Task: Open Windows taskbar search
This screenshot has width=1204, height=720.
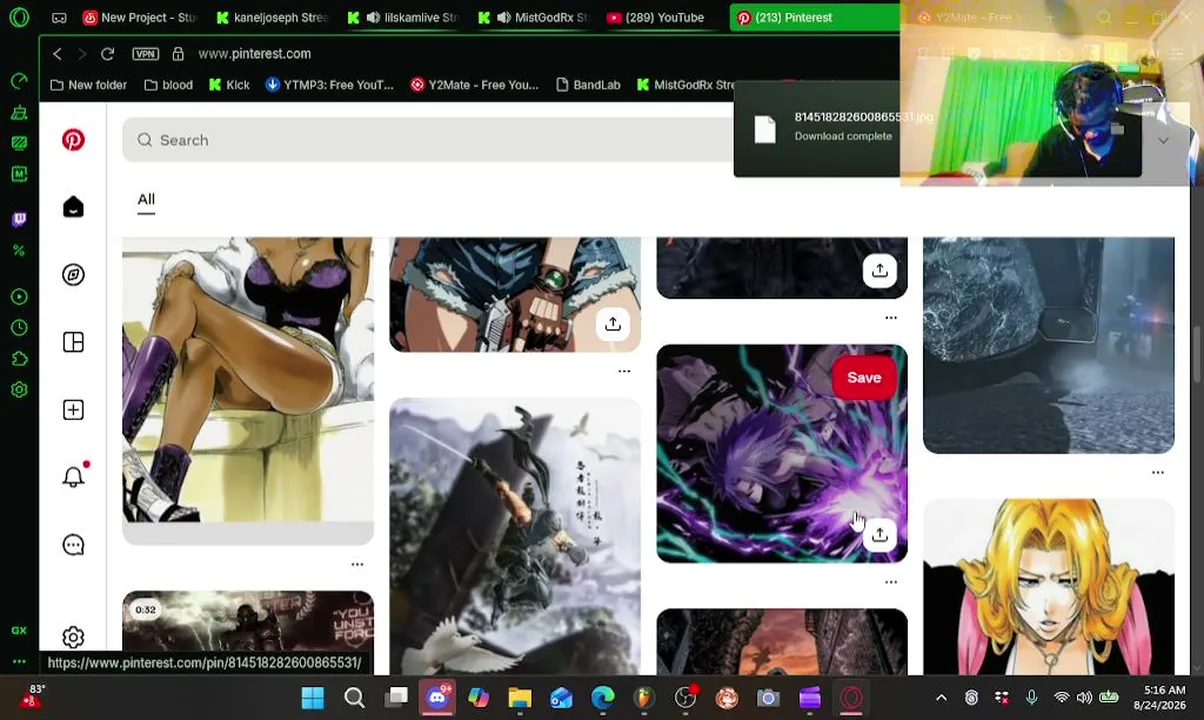Action: (x=354, y=698)
